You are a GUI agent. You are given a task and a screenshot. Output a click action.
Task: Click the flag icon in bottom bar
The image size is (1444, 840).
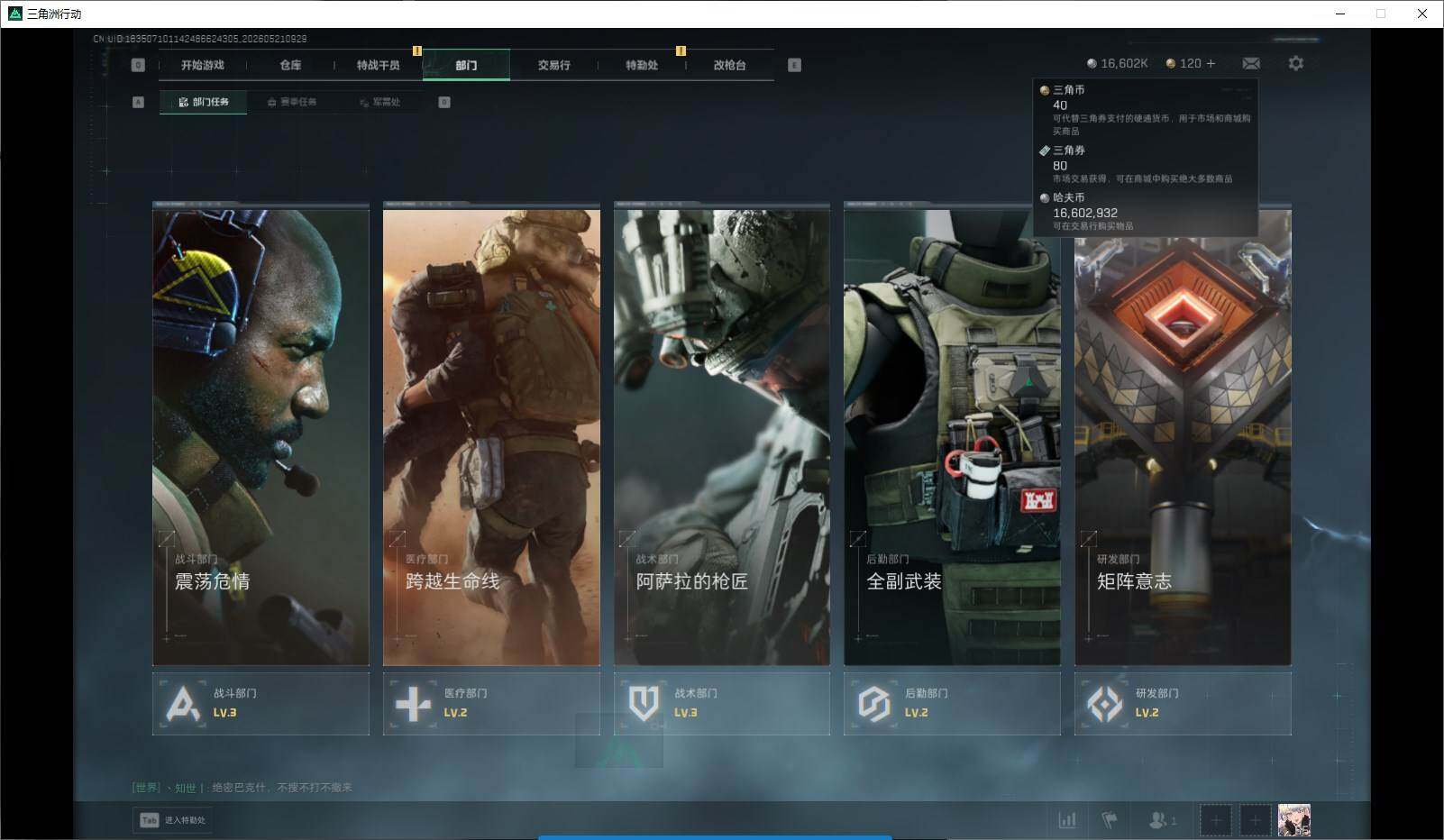1110,820
